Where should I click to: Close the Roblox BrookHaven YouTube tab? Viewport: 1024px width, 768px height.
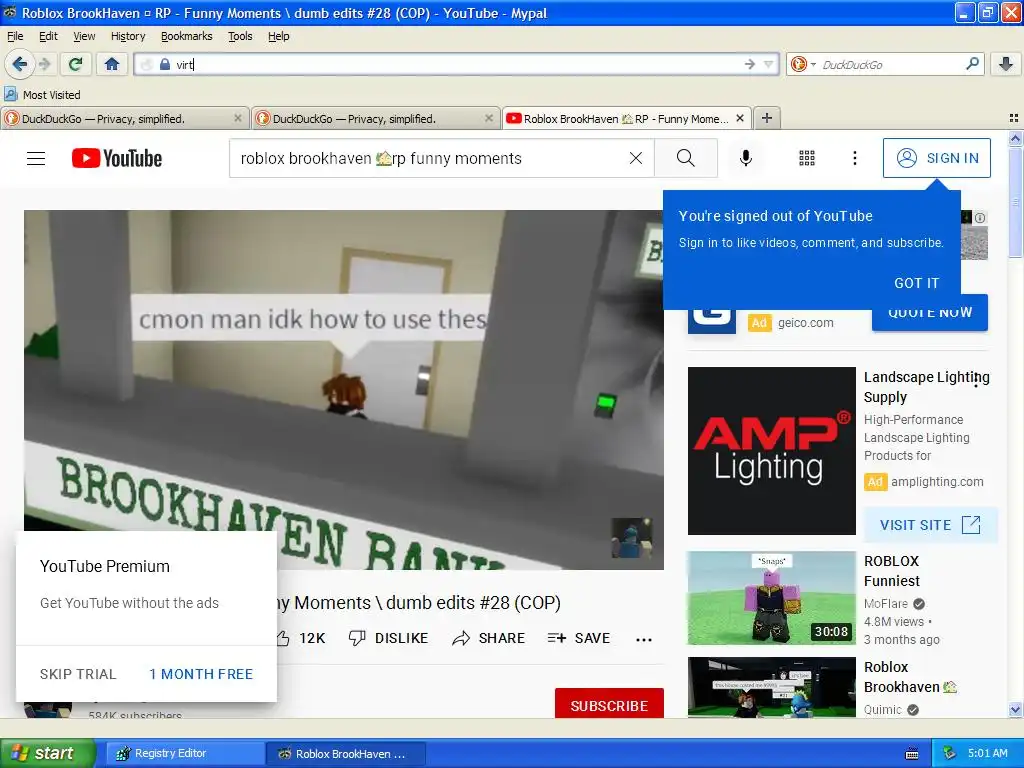point(740,118)
